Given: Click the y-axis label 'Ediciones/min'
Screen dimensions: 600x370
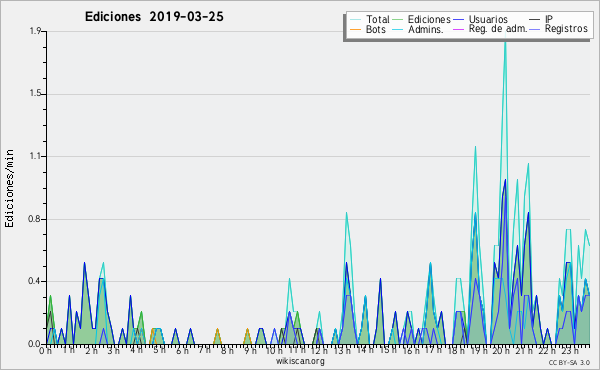Looking at the screenshot, I should [x=9, y=188].
